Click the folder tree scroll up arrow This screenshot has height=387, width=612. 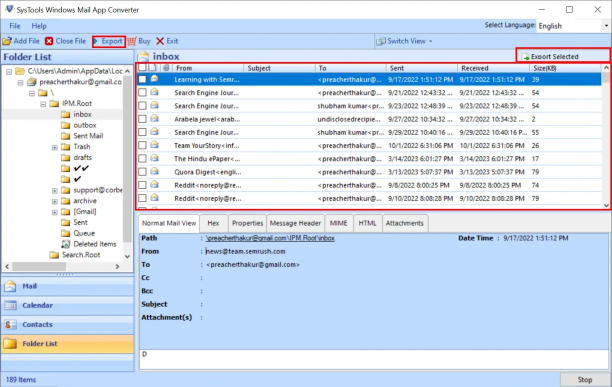127,71
